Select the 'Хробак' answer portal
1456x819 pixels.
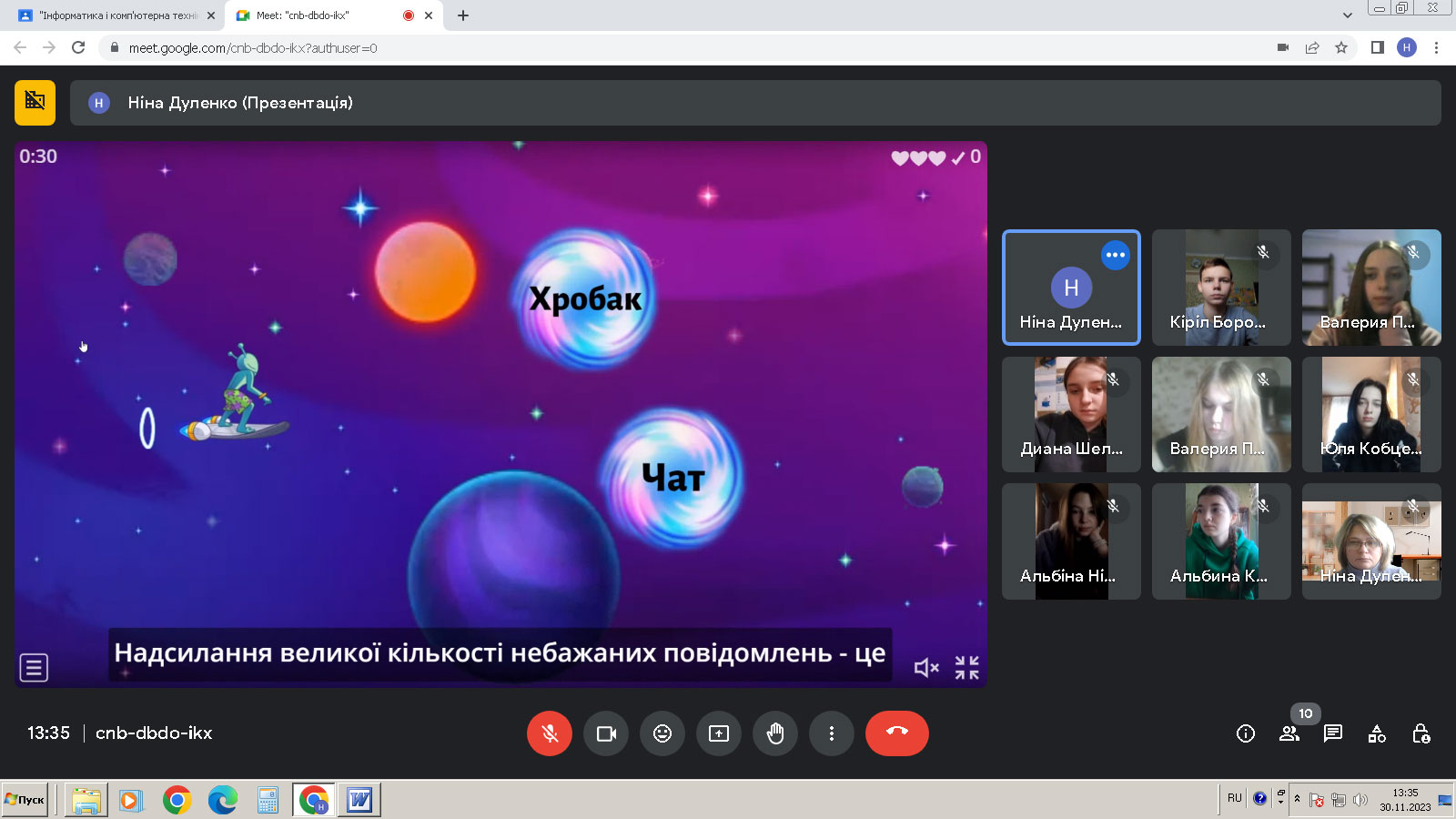[585, 298]
